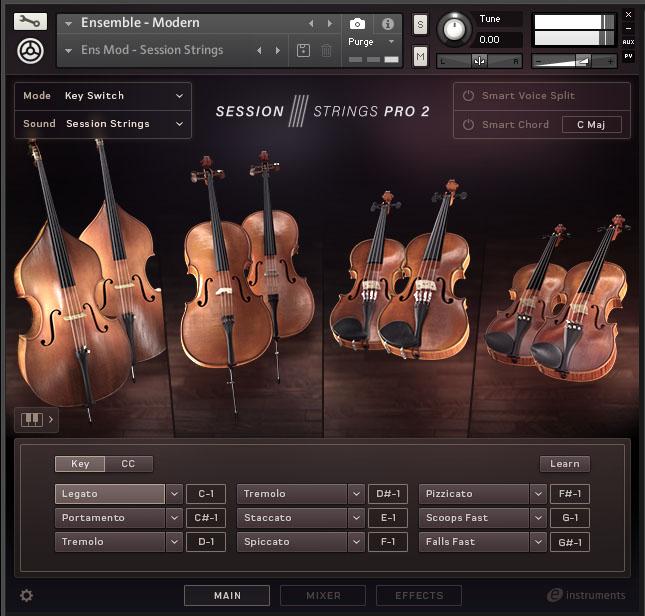Click the D#-1 key assignment field
Image resolution: width=645 pixels, height=616 pixels.
[387, 493]
